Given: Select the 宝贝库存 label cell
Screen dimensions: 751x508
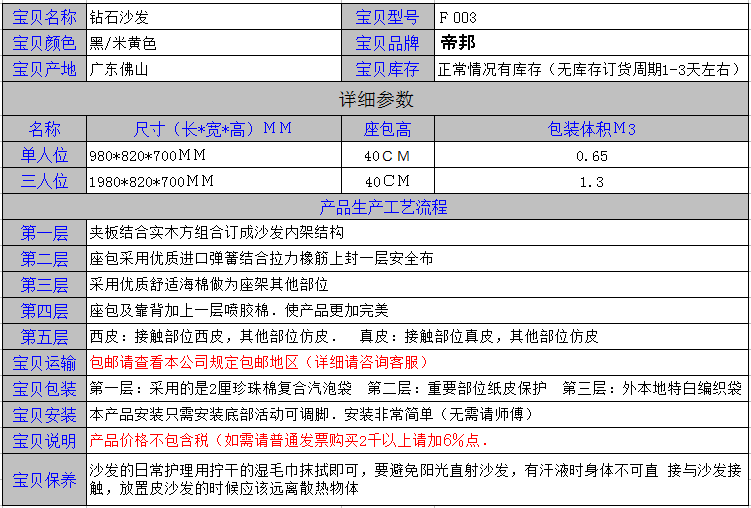Looking at the screenshot, I should point(388,69).
